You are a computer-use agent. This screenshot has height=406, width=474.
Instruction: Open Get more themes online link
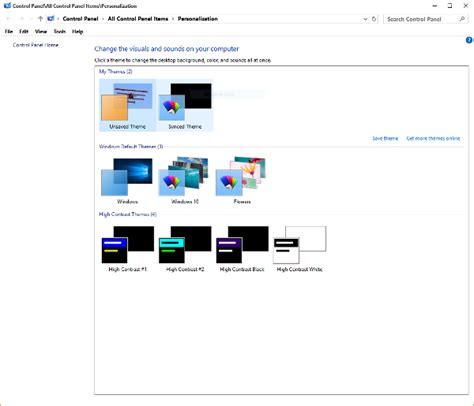click(433, 138)
